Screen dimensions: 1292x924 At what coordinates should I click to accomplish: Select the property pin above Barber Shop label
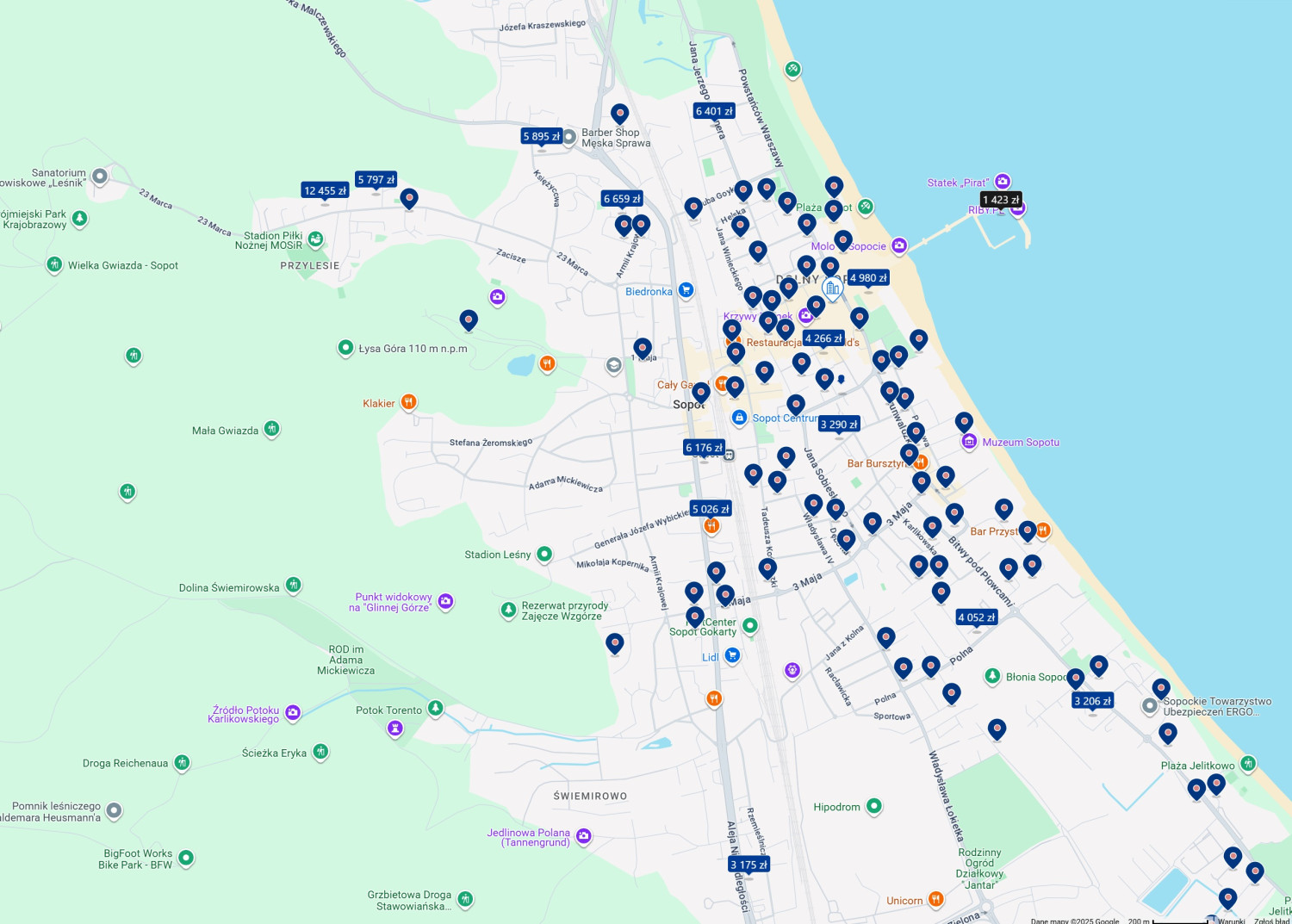click(x=619, y=114)
